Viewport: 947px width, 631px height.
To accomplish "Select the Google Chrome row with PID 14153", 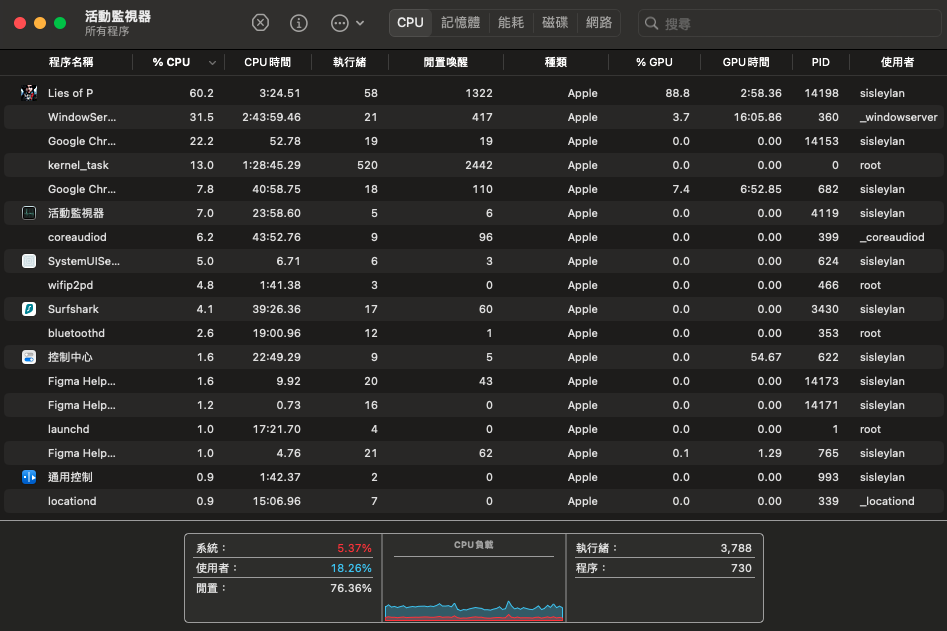I will click(x=474, y=141).
